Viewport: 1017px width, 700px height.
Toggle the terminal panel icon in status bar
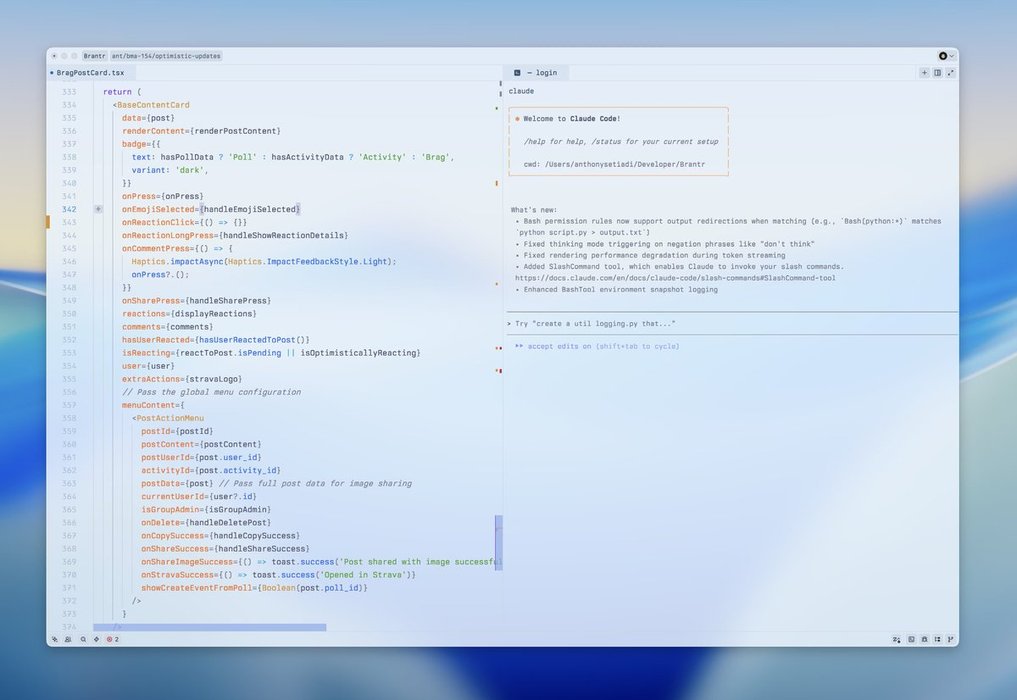(x=911, y=639)
